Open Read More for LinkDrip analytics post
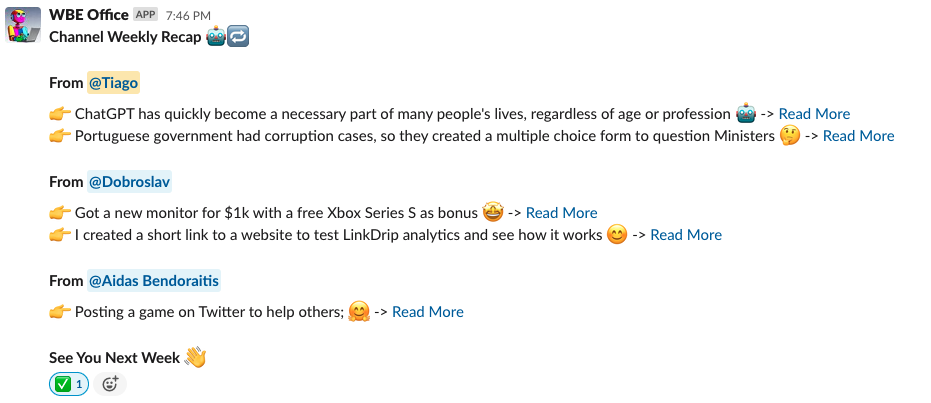931x403 pixels. [685, 235]
